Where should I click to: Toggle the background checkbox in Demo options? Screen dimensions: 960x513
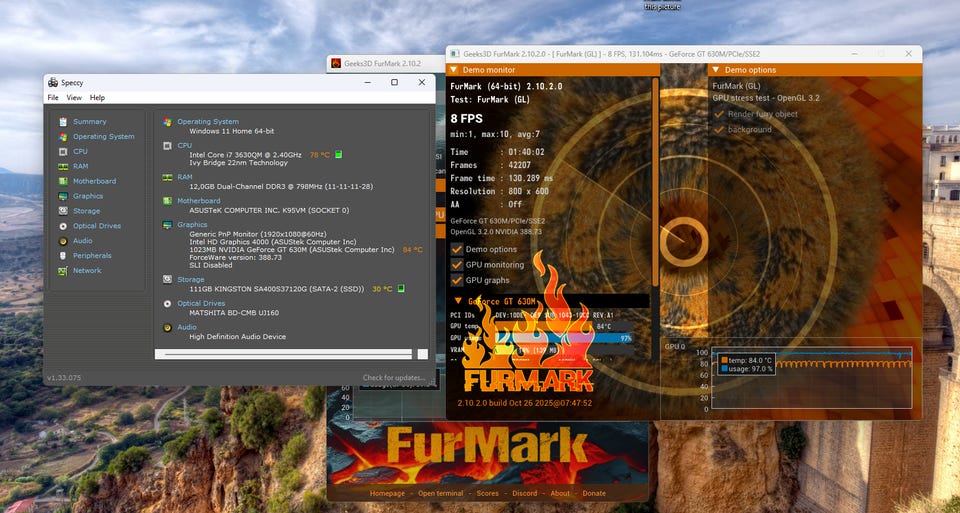718,130
